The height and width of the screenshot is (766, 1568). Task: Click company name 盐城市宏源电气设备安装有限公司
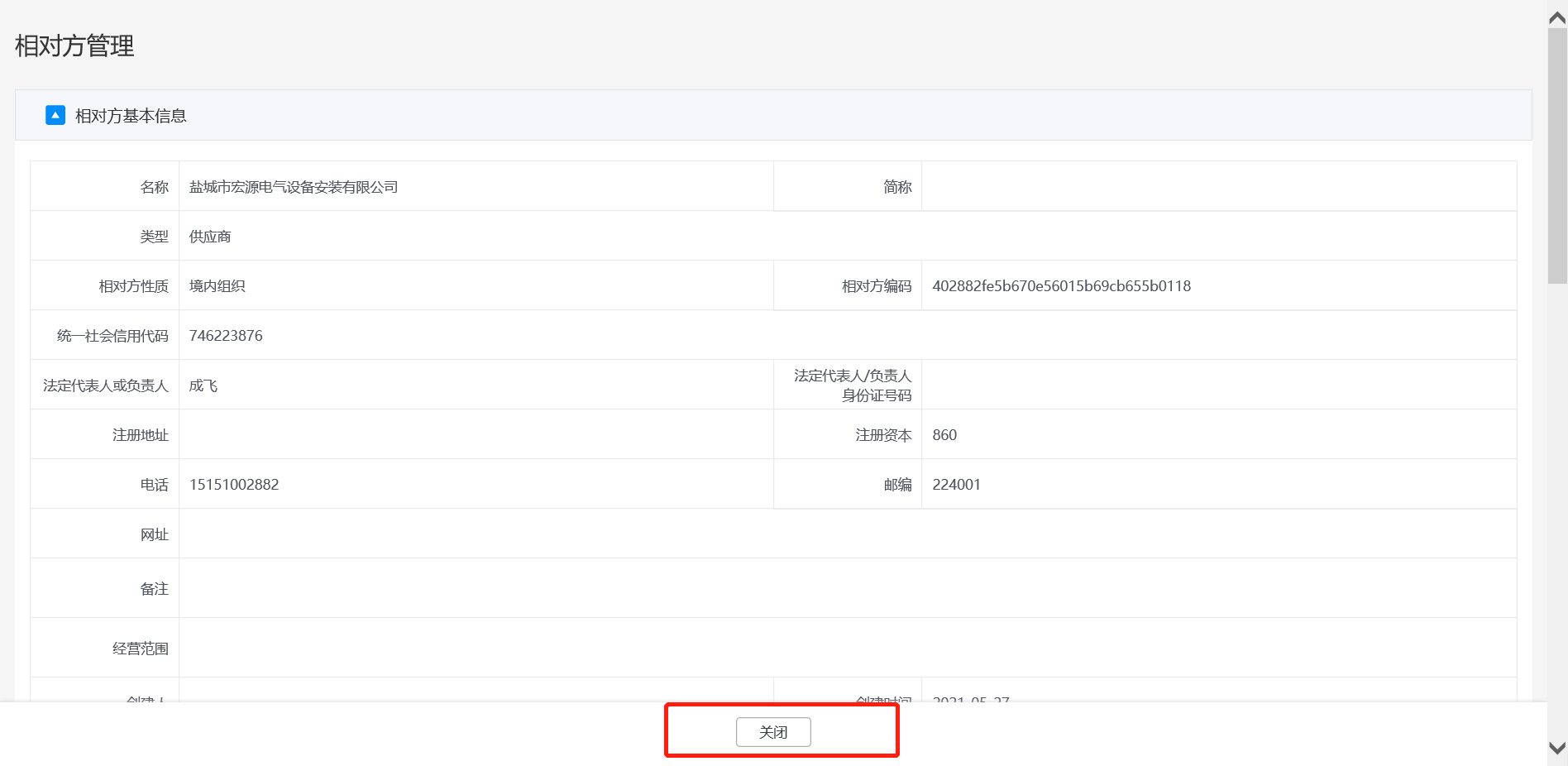[x=294, y=187]
